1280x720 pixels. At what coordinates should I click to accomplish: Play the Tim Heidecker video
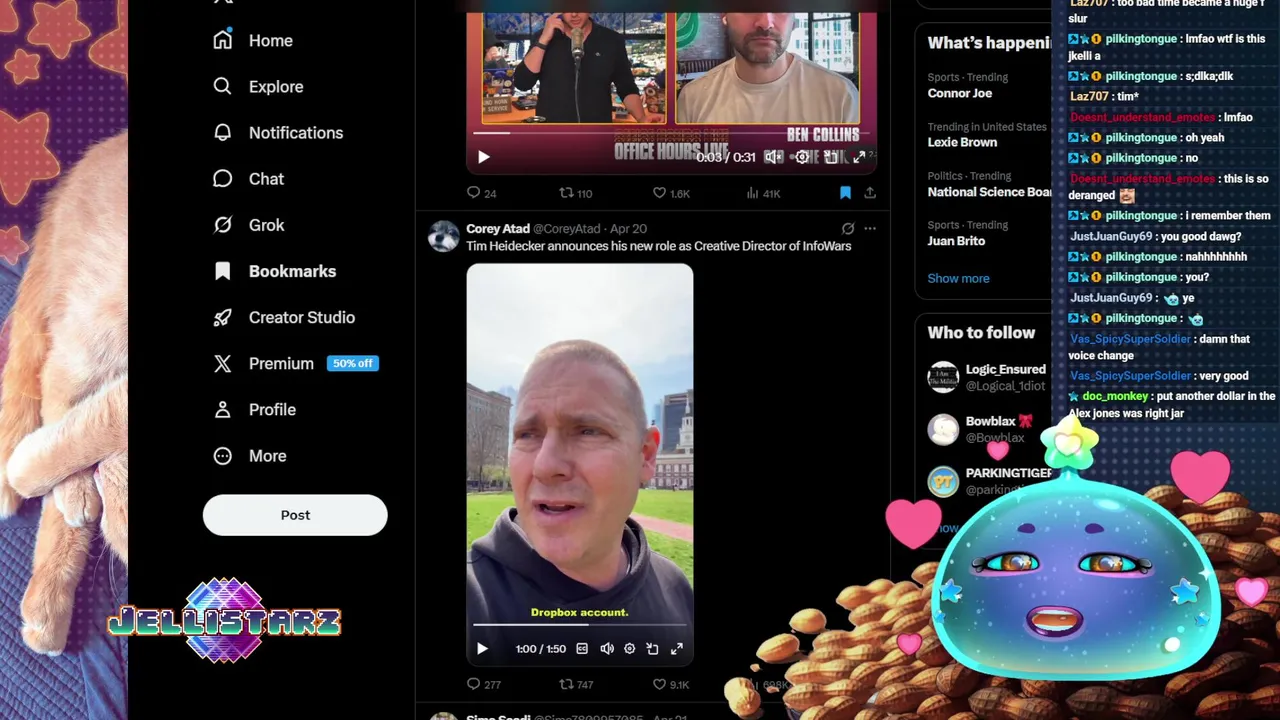[482, 649]
